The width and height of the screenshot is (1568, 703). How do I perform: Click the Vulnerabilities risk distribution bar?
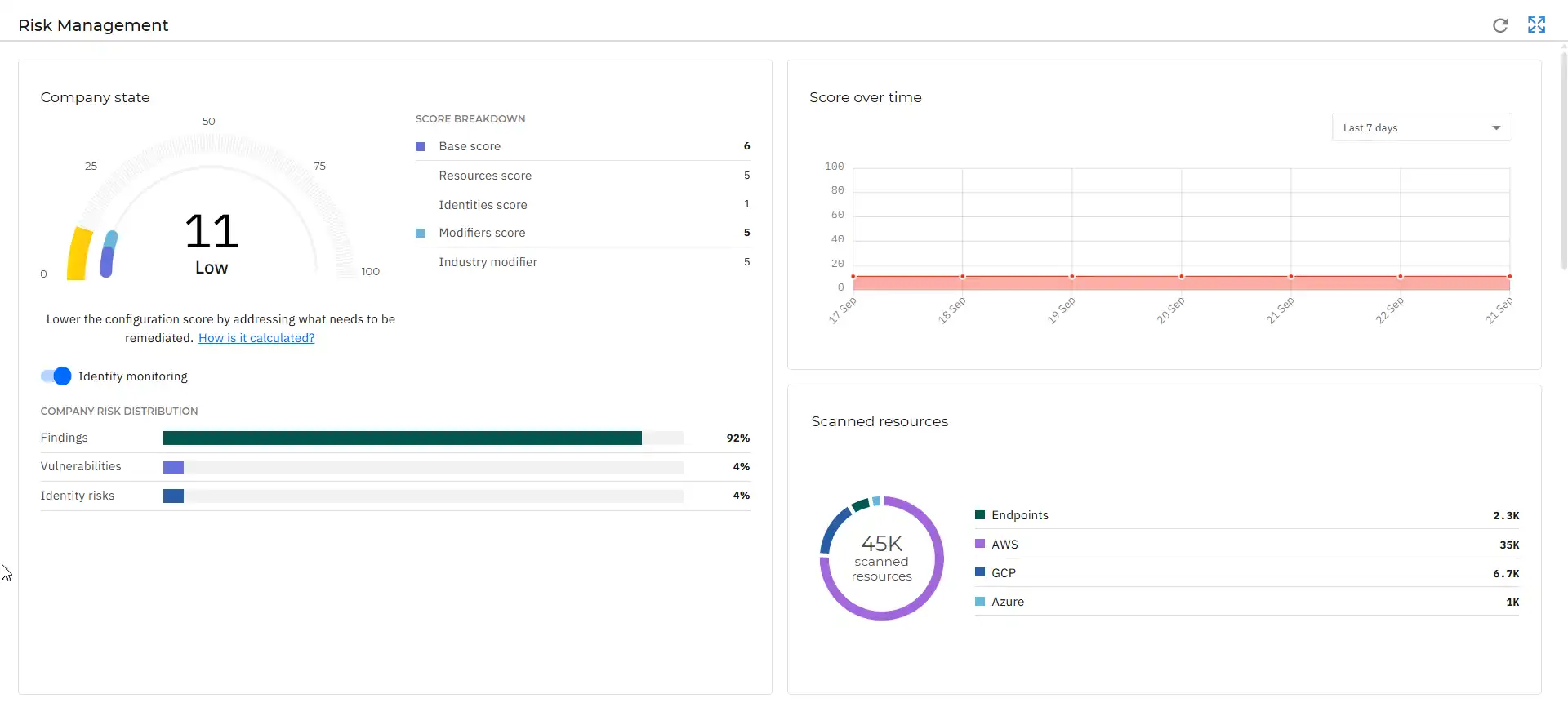423,467
